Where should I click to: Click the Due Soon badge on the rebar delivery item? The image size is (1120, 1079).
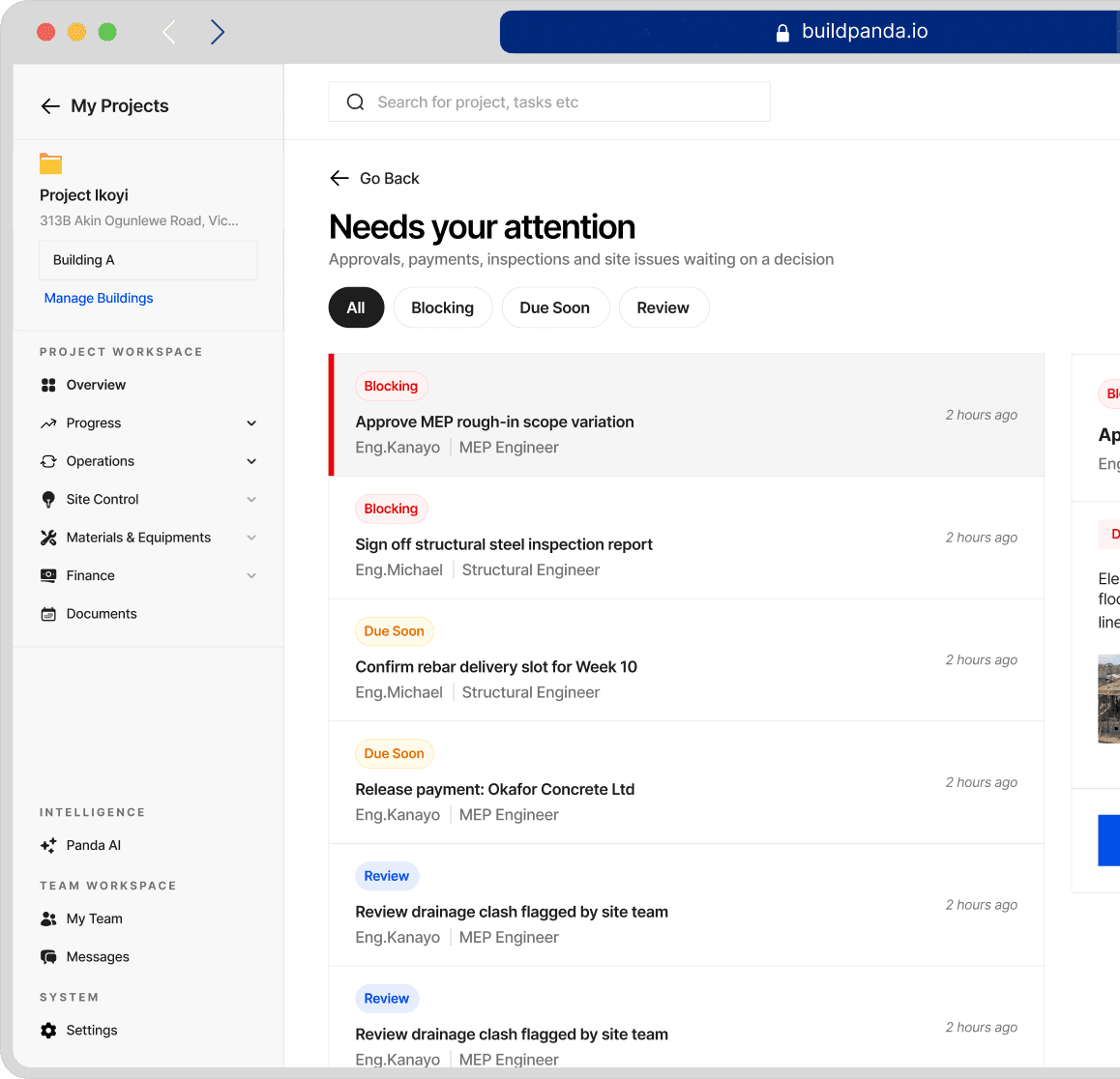[395, 631]
